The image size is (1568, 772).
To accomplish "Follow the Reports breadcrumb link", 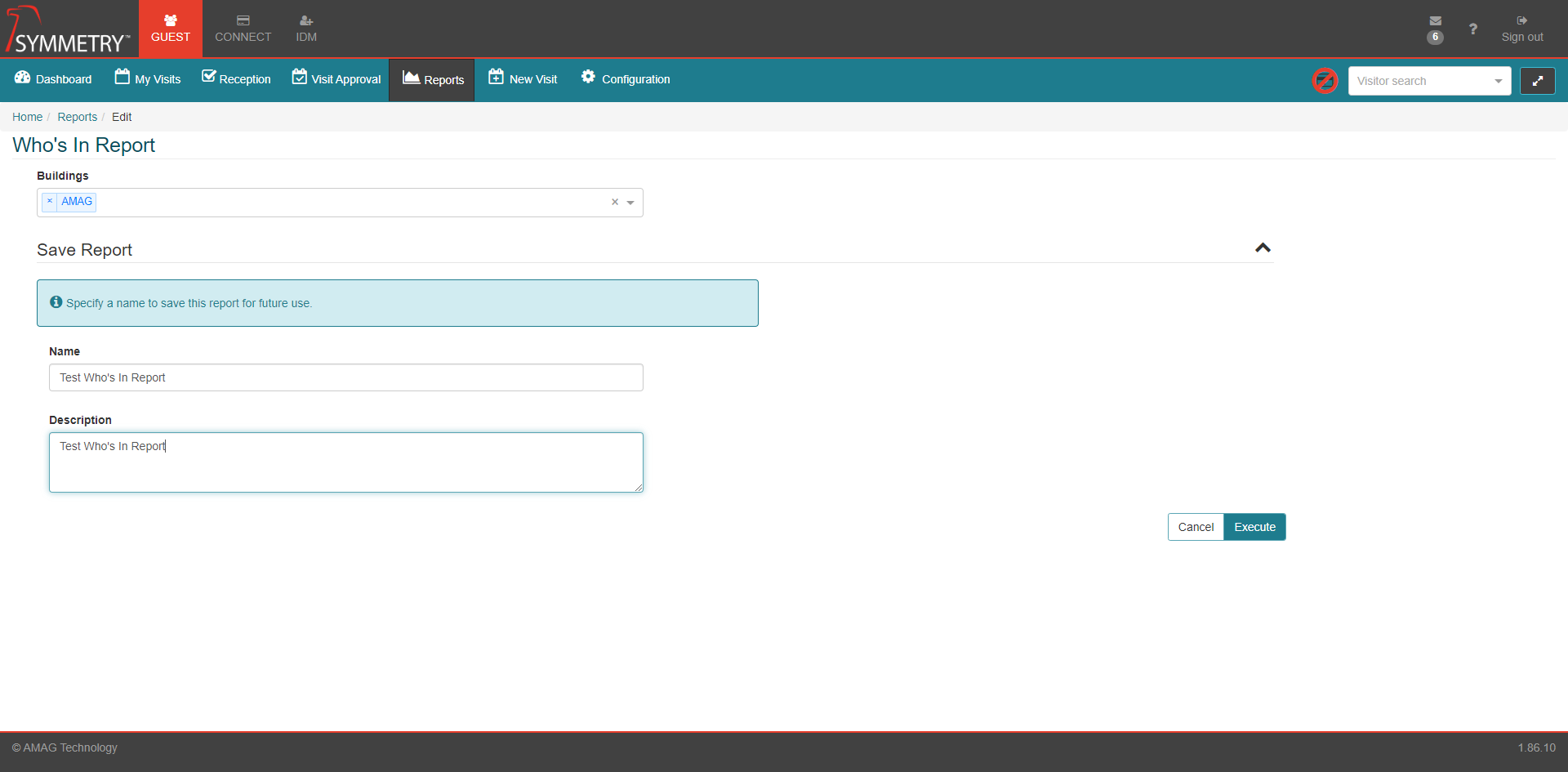I will [x=77, y=117].
